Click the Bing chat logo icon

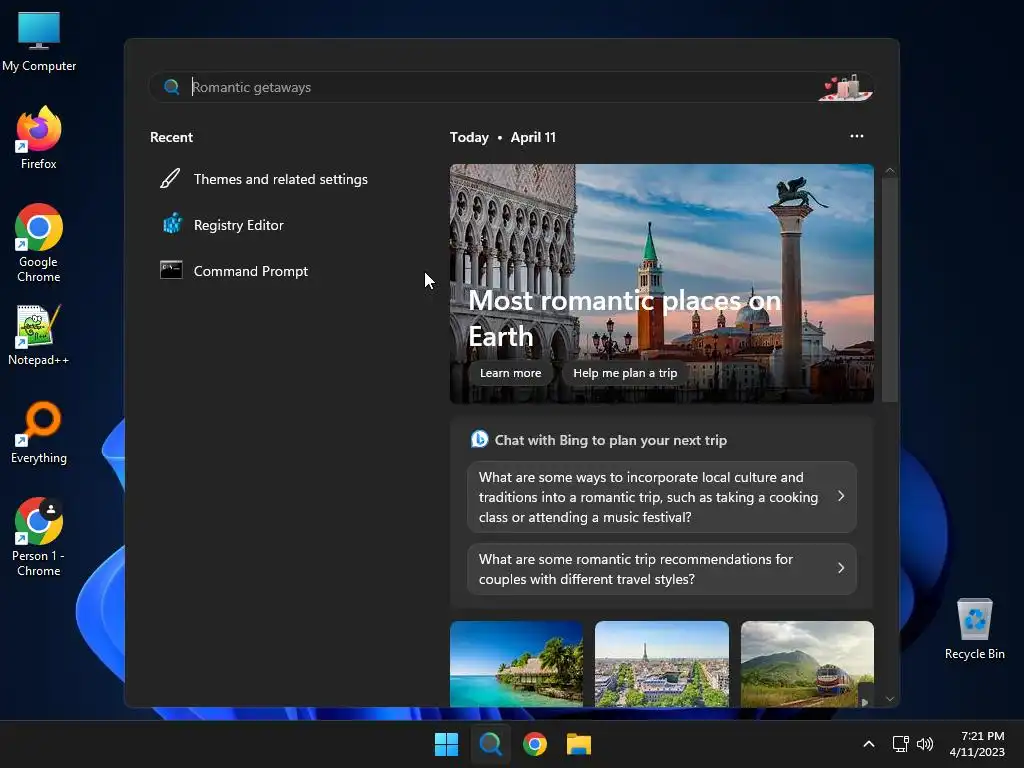point(479,440)
